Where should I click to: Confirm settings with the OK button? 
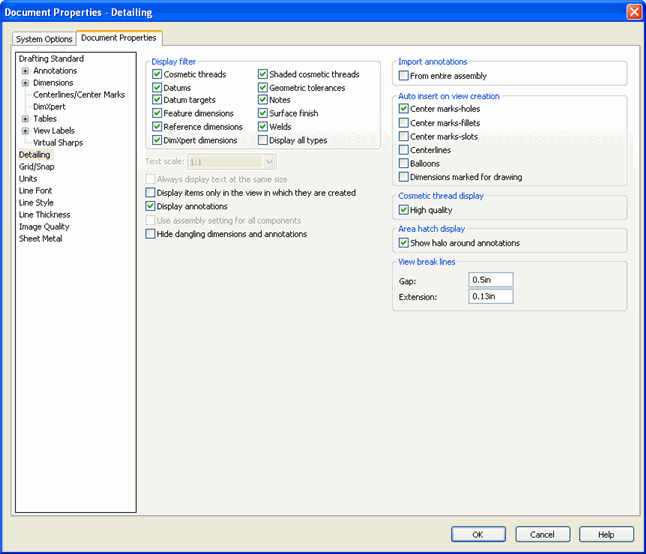click(x=478, y=534)
